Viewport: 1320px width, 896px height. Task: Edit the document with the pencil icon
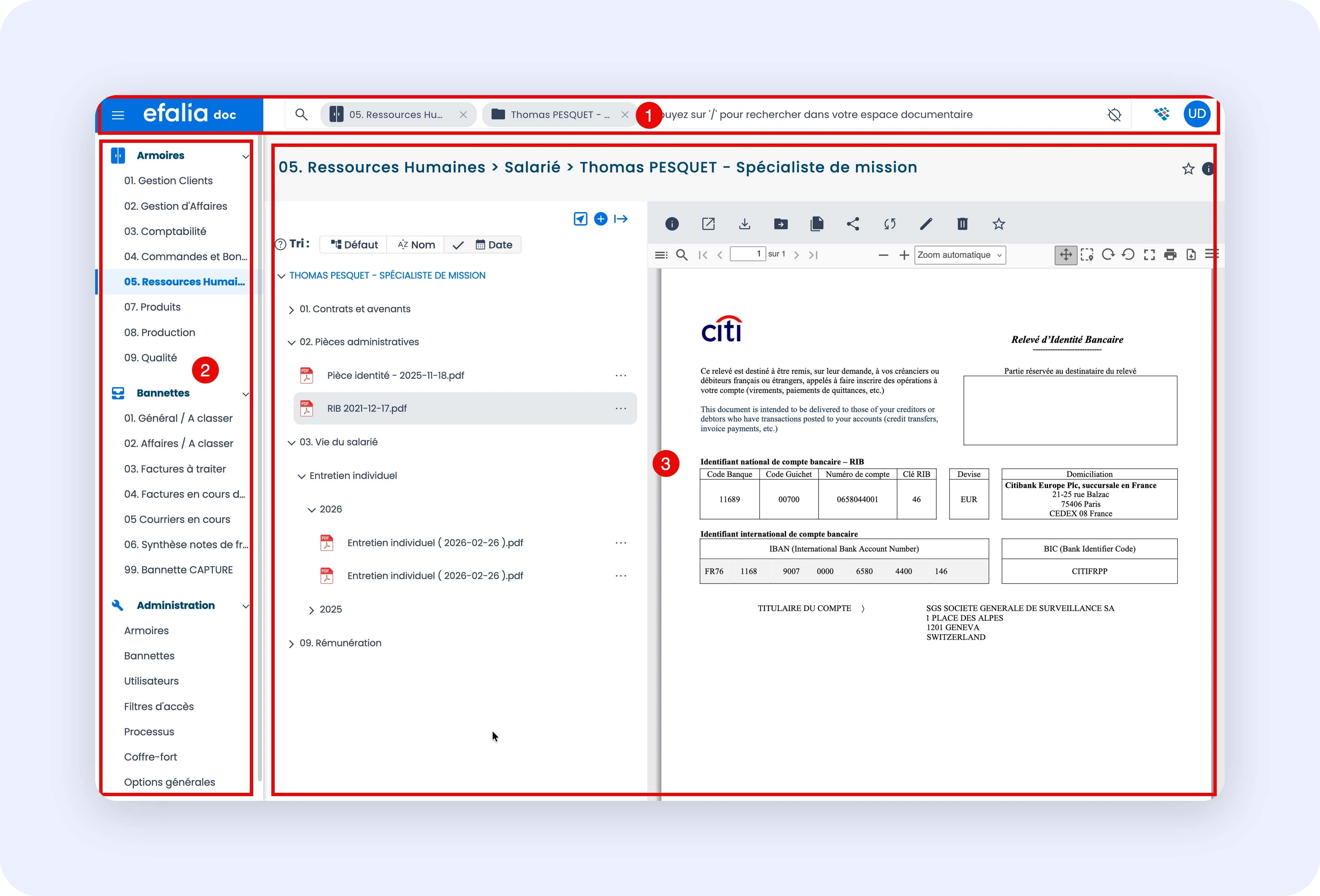point(926,224)
